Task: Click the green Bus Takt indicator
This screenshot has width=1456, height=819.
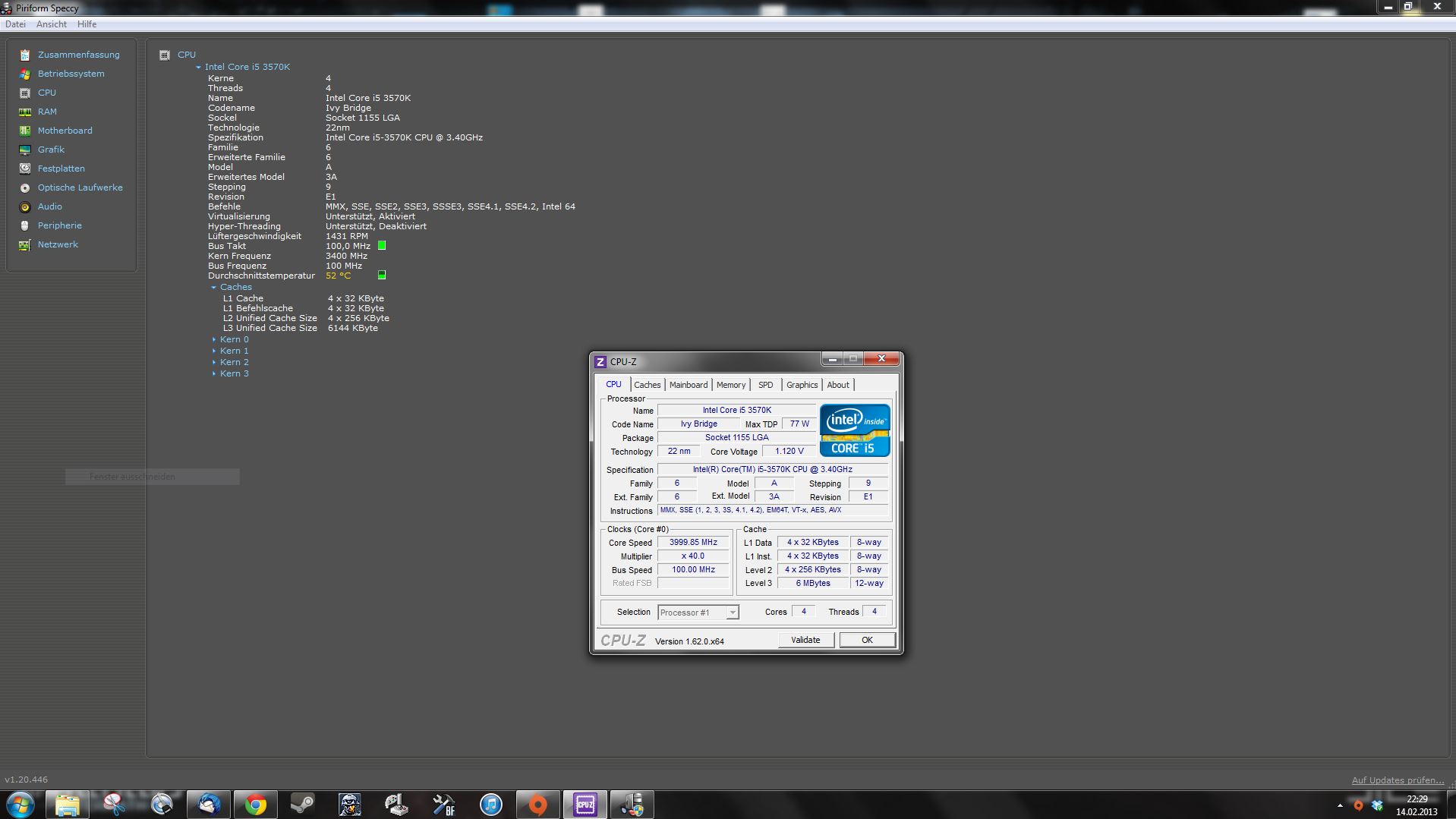Action: point(382,246)
